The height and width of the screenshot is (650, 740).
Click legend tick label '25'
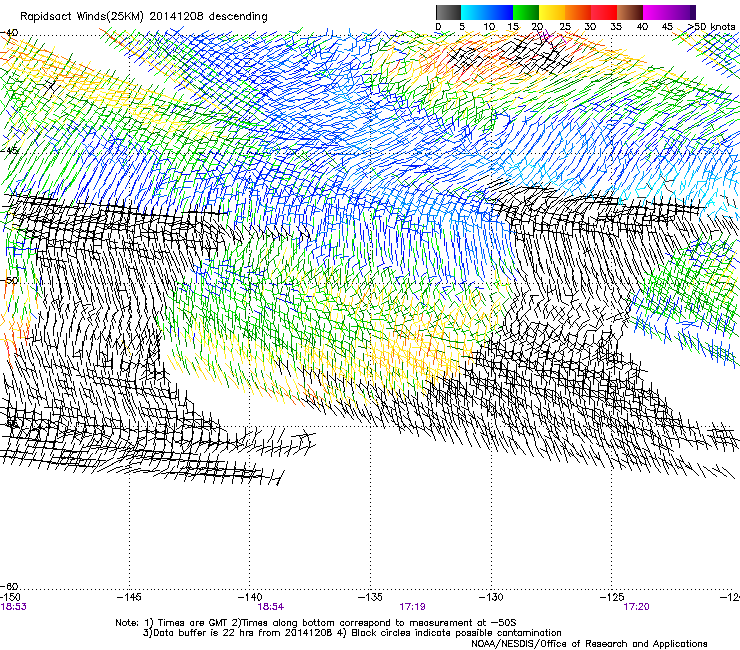565,26
